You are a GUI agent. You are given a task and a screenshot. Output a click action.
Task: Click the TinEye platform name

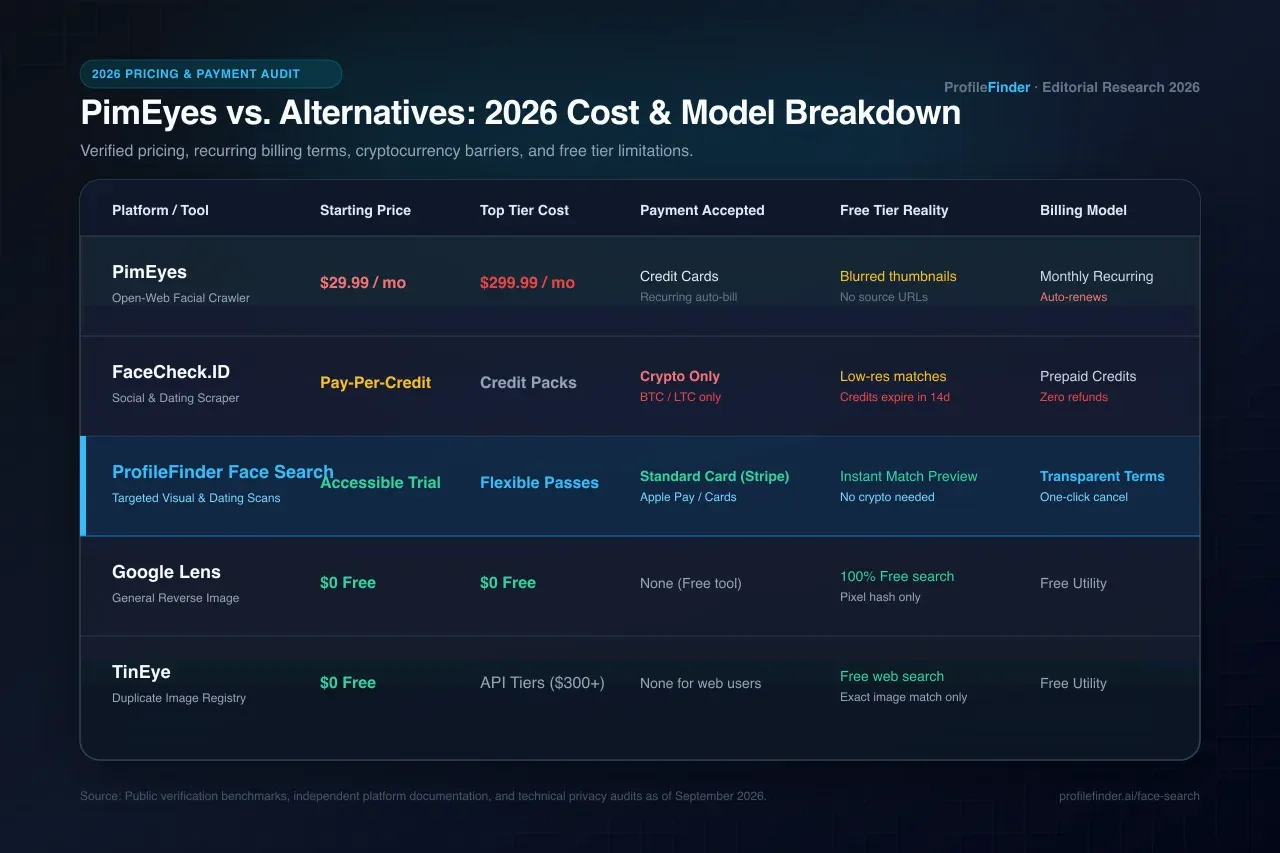pyautogui.click(x=141, y=672)
